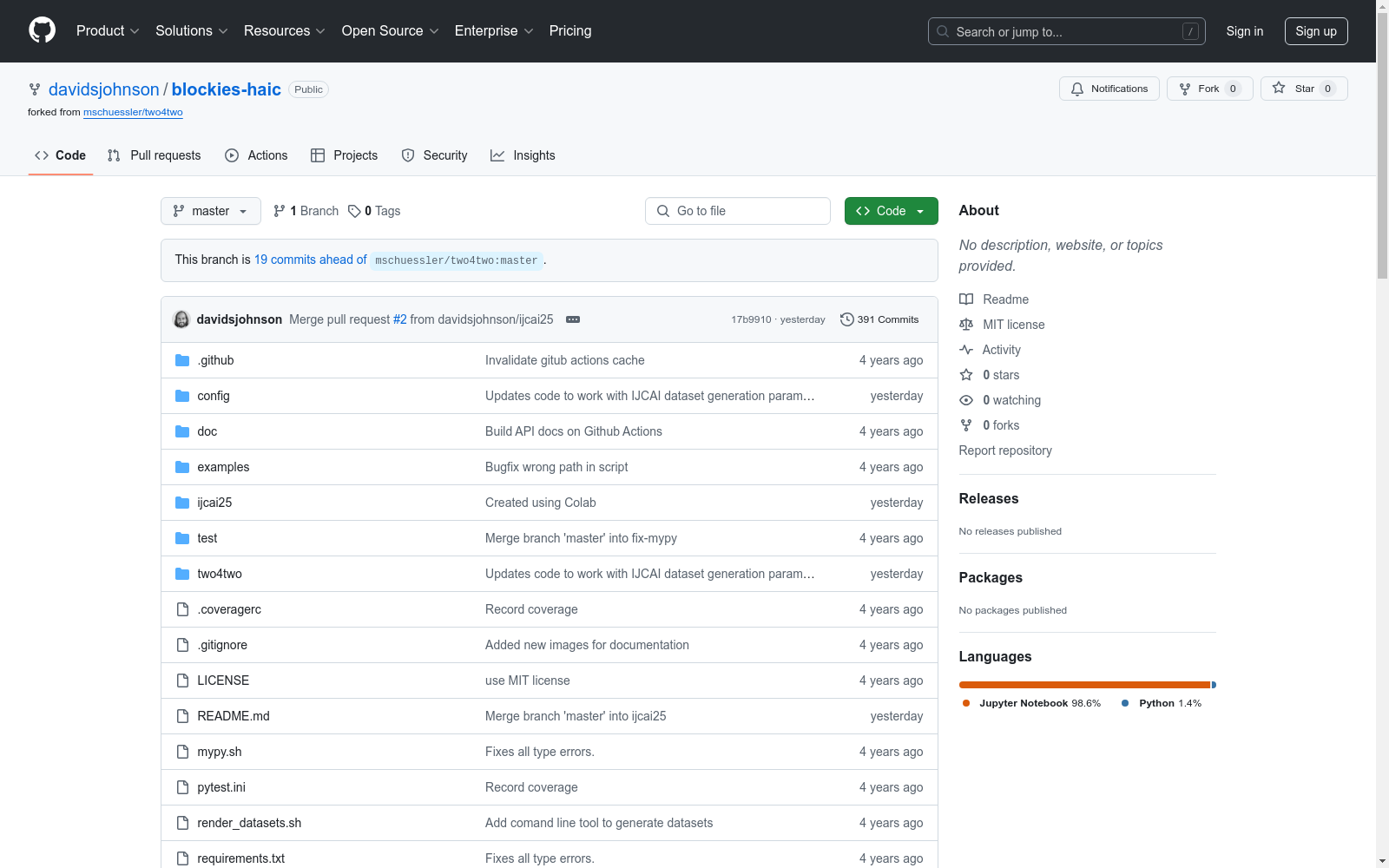Click the two4two folder icon
Image resolution: width=1389 pixels, height=868 pixels.
click(x=182, y=574)
